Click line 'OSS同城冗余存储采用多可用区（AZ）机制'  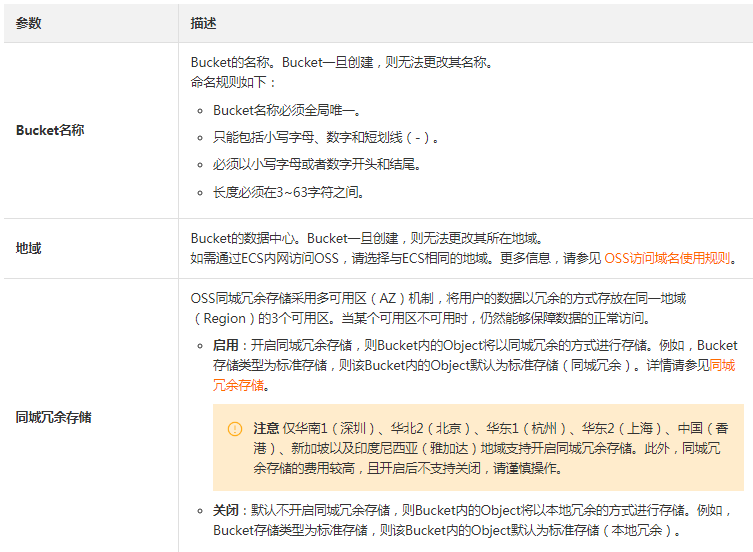pyautogui.click(x=438, y=298)
